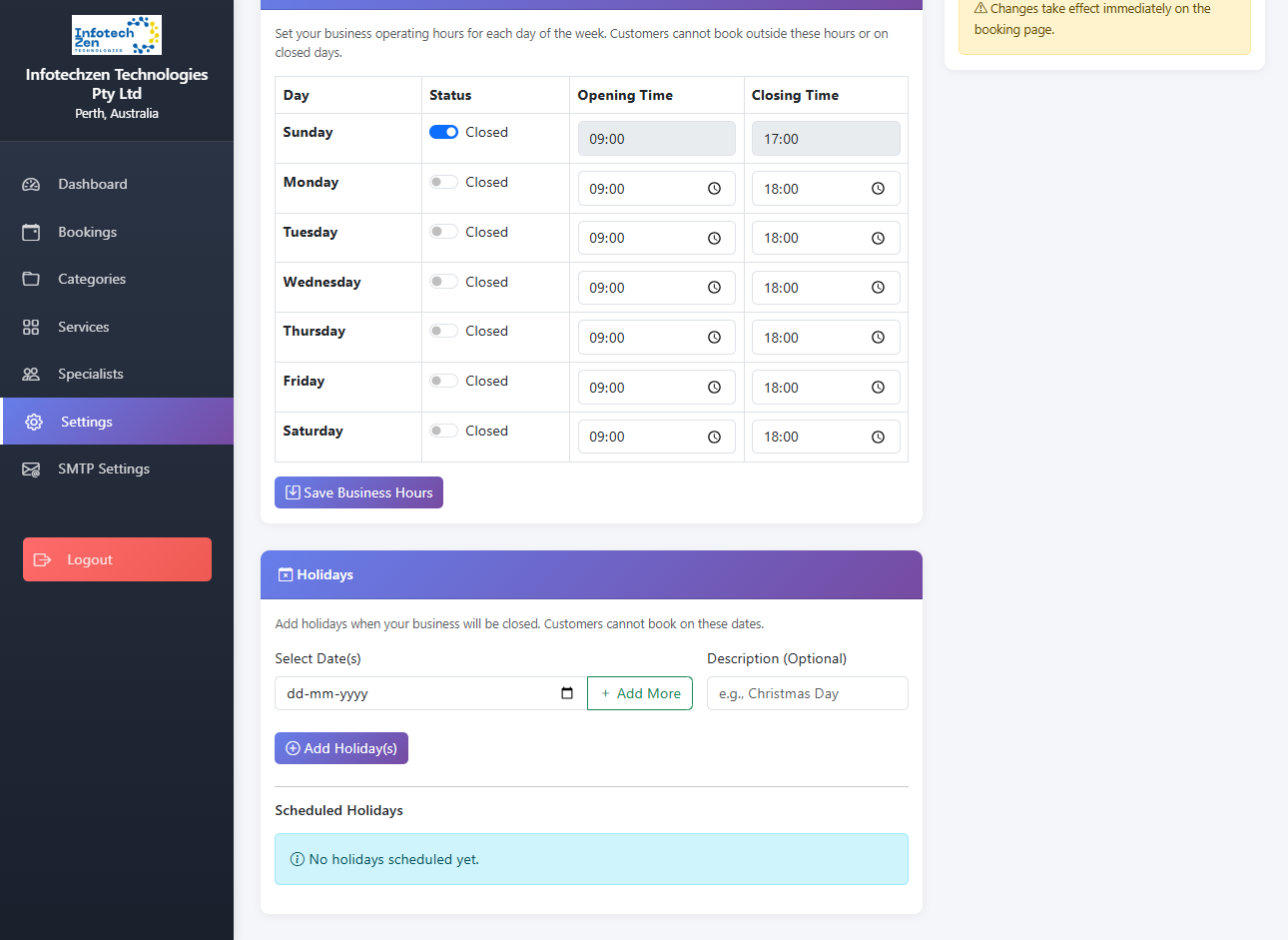The image size is (1288, 940).
Task: Click the Bookings calendar icon in sidebar
Action: pos(31,232)
